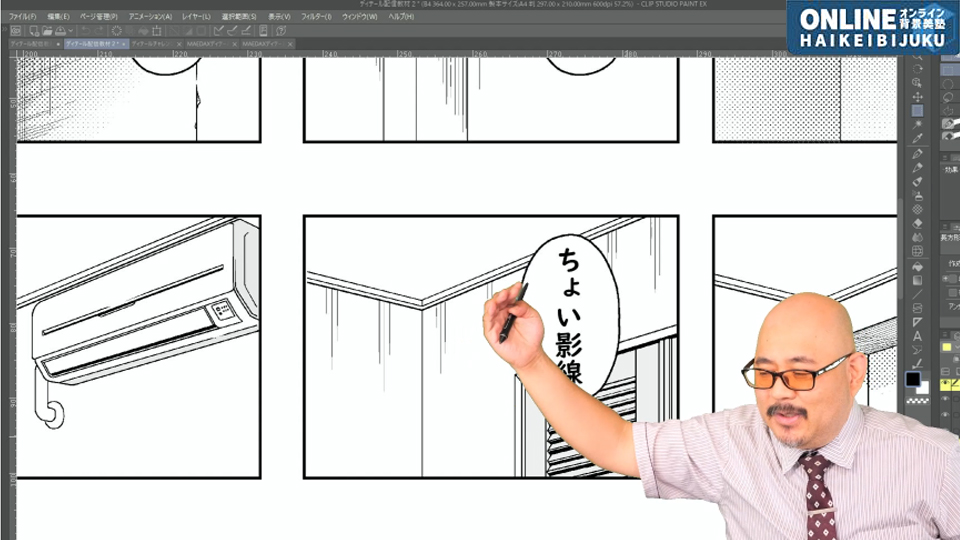960x540 pixels.
Task: Select the Auto select magic wand tool
Action: coord(918,125)
